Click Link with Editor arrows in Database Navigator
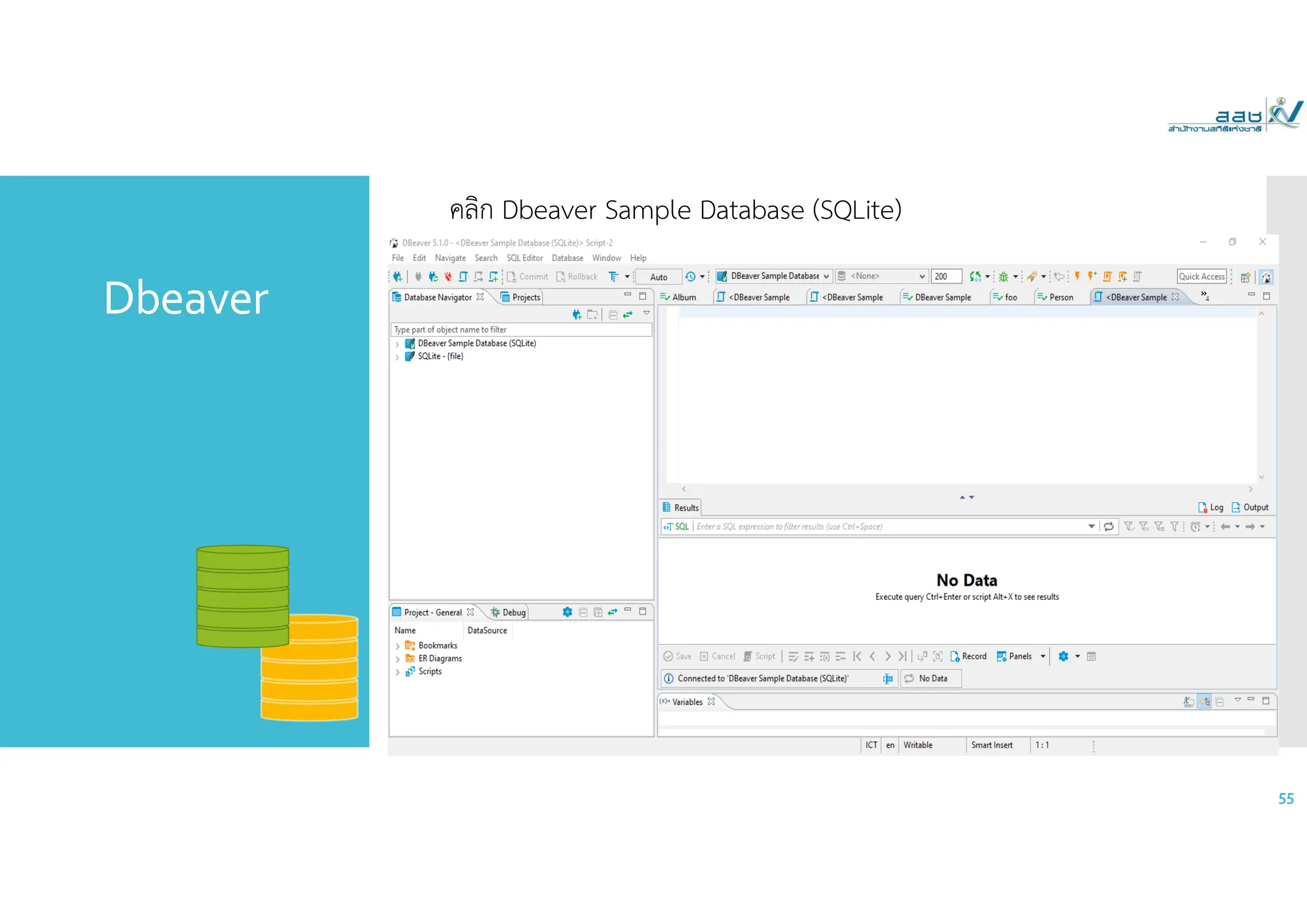Image resolution: width=1307 pixels, height=924 pixels. (628, 314)
